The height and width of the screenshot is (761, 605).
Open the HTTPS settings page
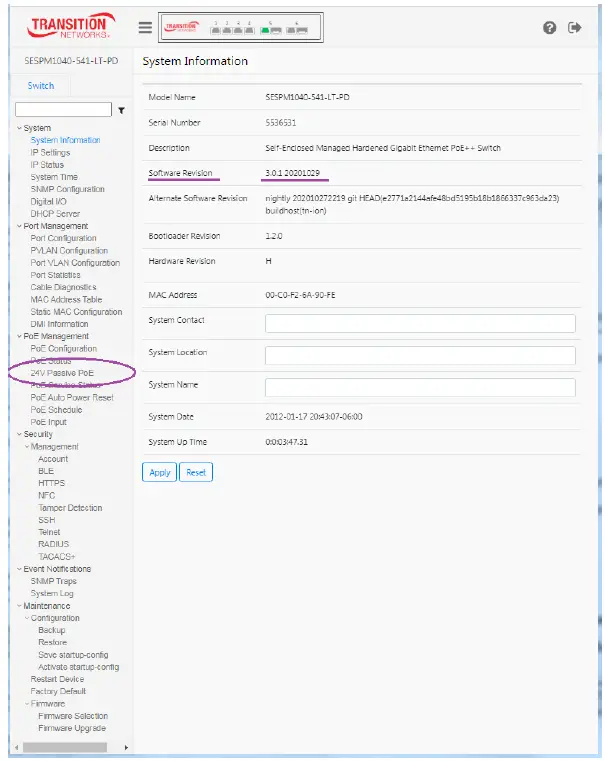point(51,483)
